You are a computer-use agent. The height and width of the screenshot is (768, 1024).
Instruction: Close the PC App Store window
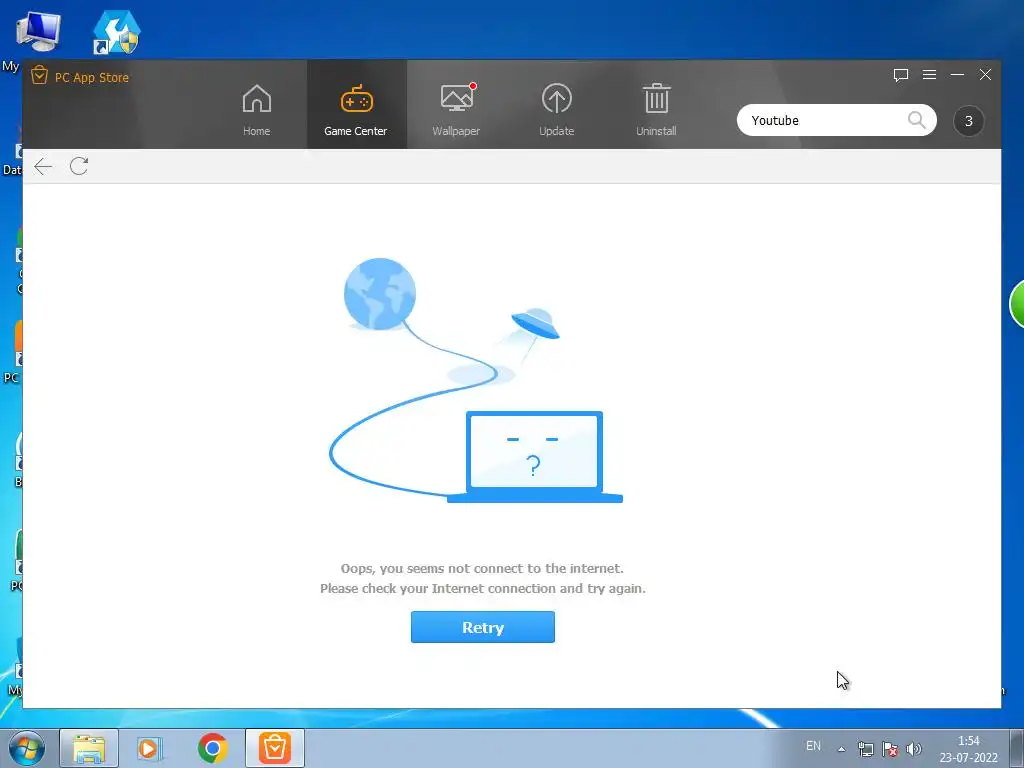(x=985, y=75)
